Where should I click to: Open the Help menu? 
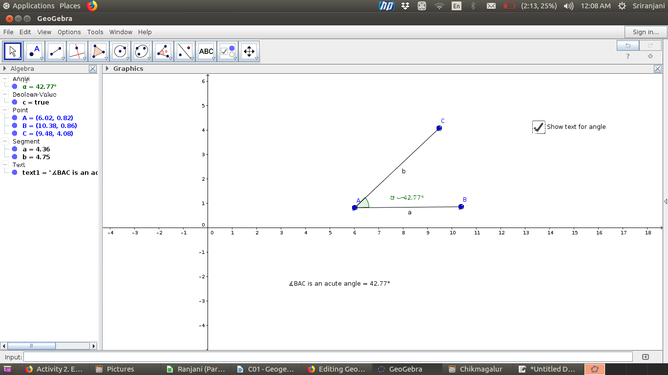click(x=145, y=32)
